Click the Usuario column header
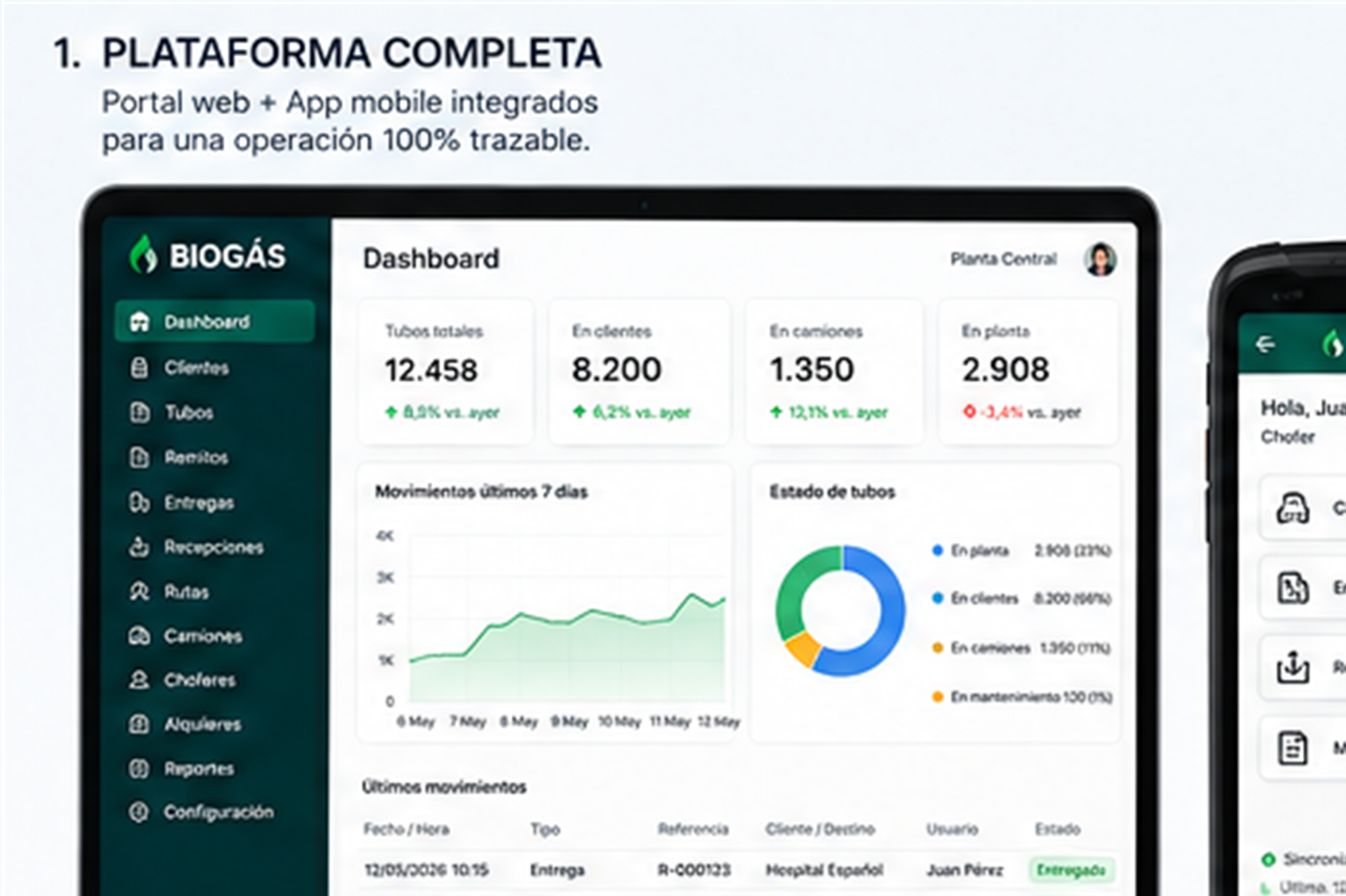The image size is (1346, 896). [x=952, y=829]
